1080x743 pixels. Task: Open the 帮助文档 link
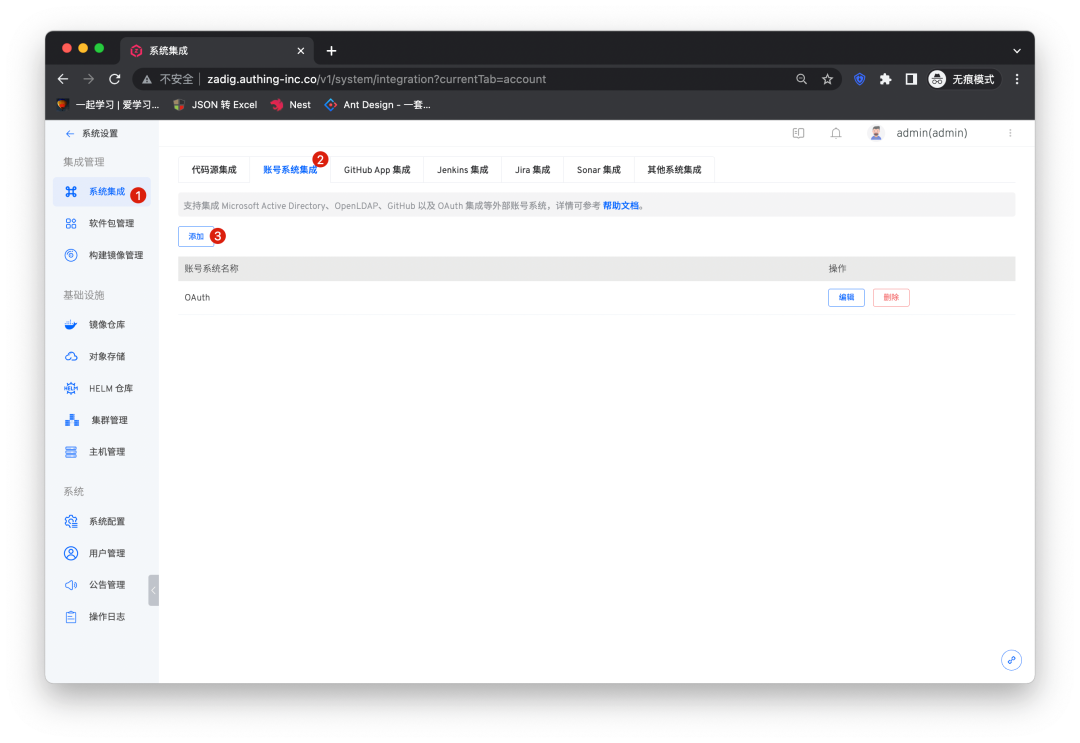click(x=621, y=205)
